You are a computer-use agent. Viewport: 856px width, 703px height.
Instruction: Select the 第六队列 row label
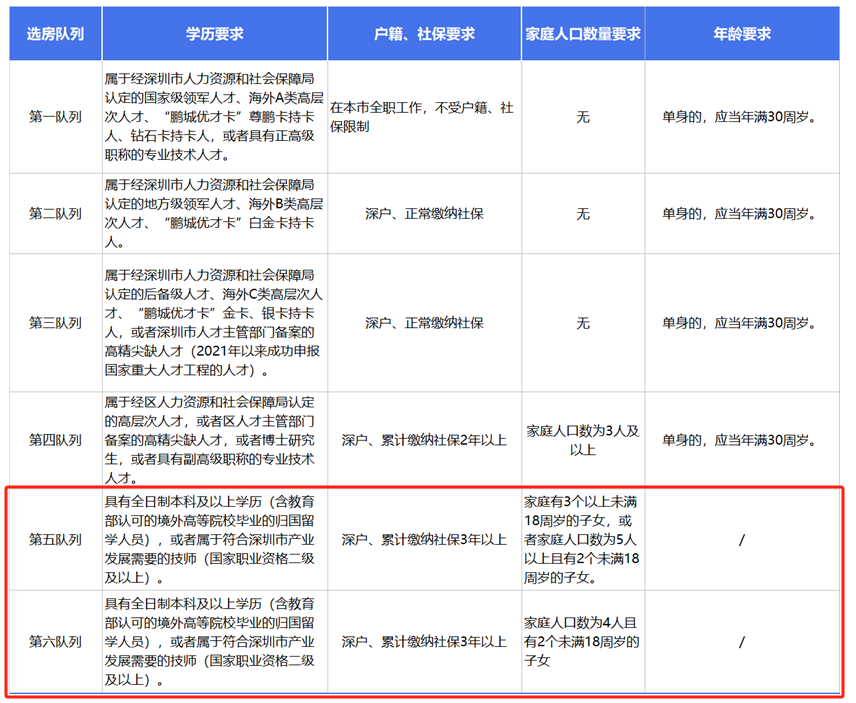click(55, 641)
